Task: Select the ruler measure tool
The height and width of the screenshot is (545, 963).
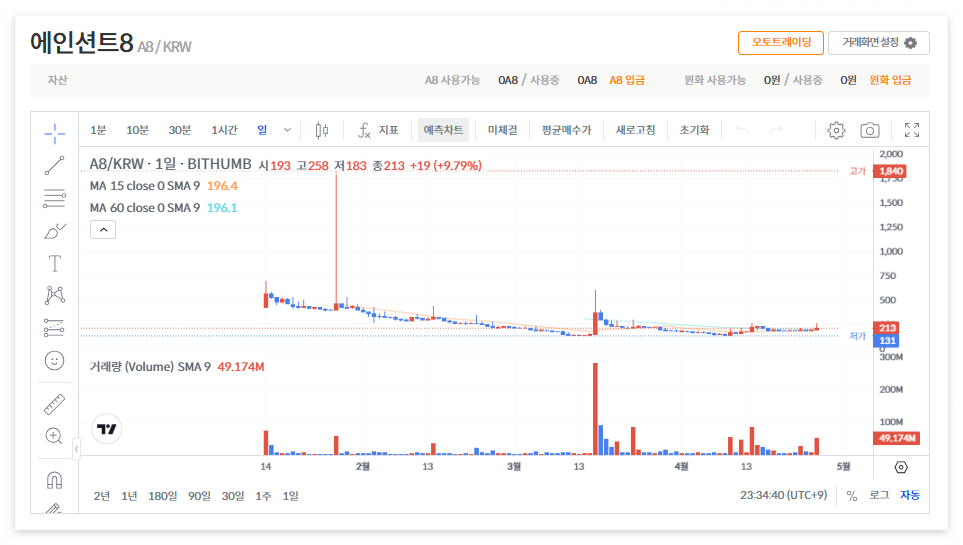Action: (55, 405)
